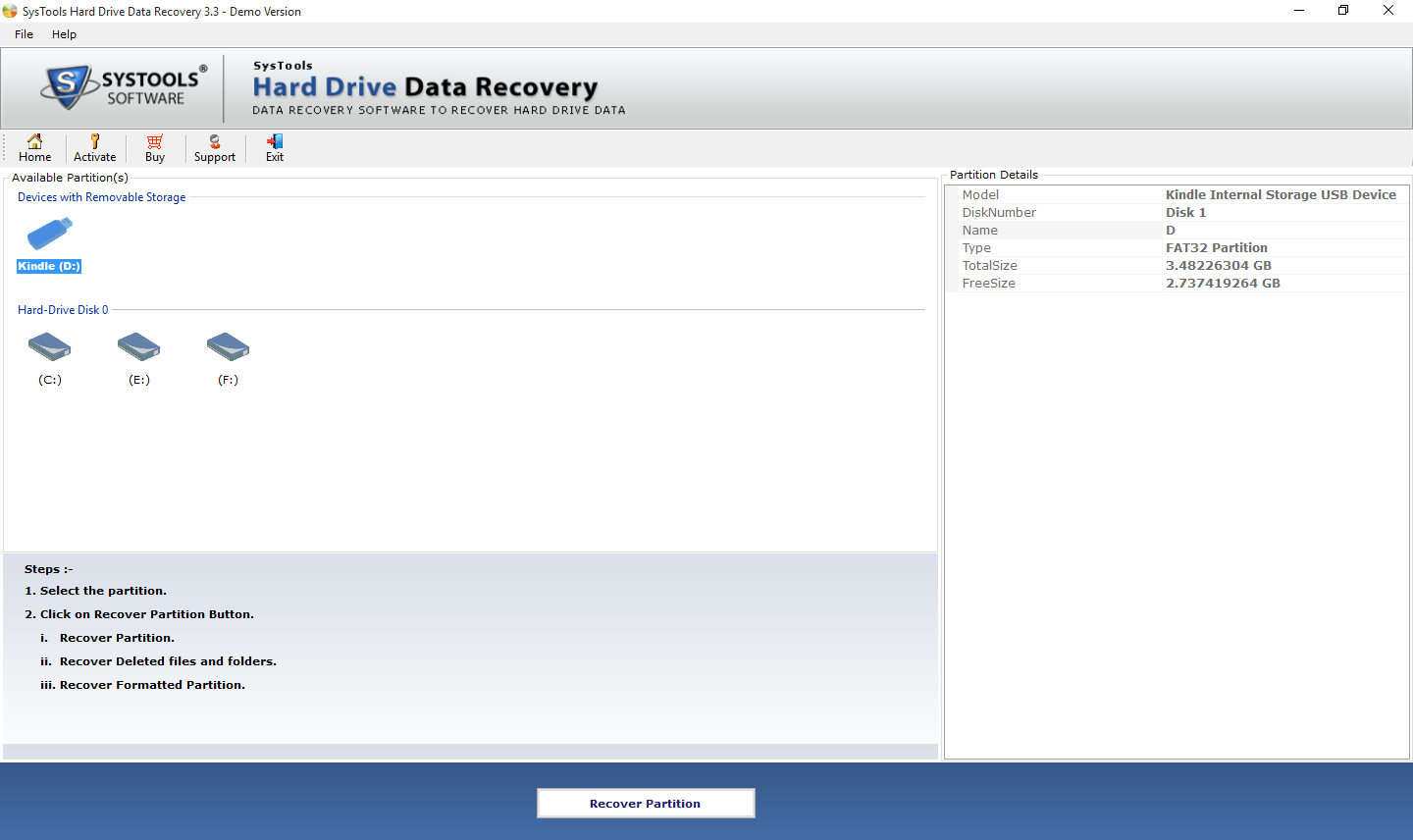1413x840 pixels.
Task: Click 'Recover Formatted Partition.' text
Action: pos(152,685)
